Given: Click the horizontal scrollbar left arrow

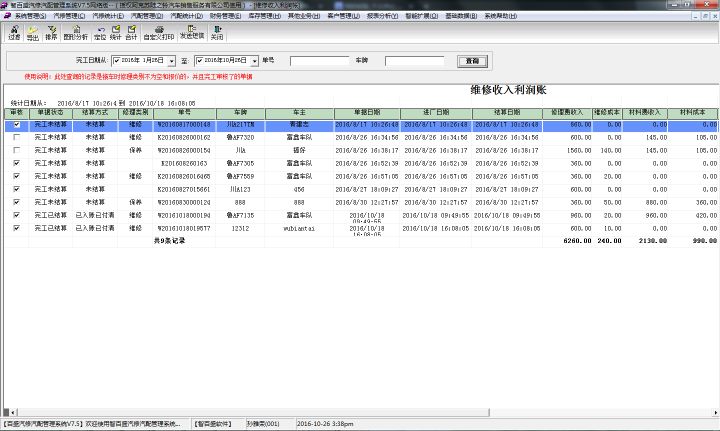Looking at the screenshot, I should (13, 412).
